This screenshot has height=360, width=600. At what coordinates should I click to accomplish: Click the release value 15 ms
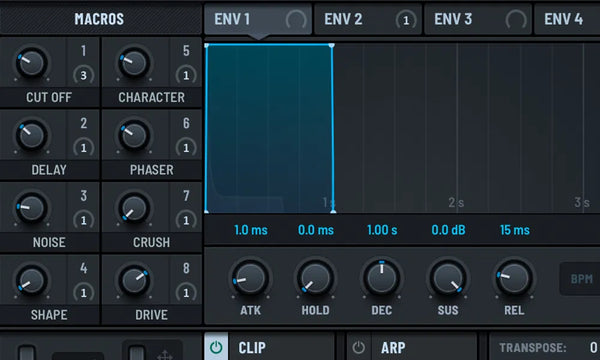515,230
